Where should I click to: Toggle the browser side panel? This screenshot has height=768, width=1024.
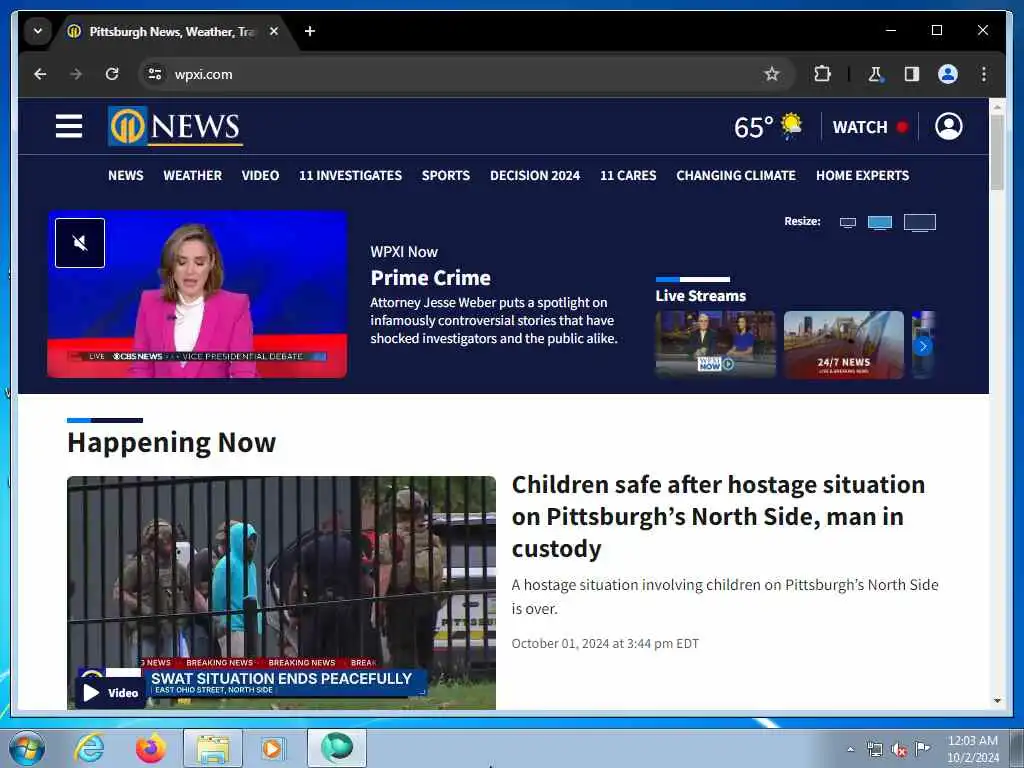[x=912, y=74]
